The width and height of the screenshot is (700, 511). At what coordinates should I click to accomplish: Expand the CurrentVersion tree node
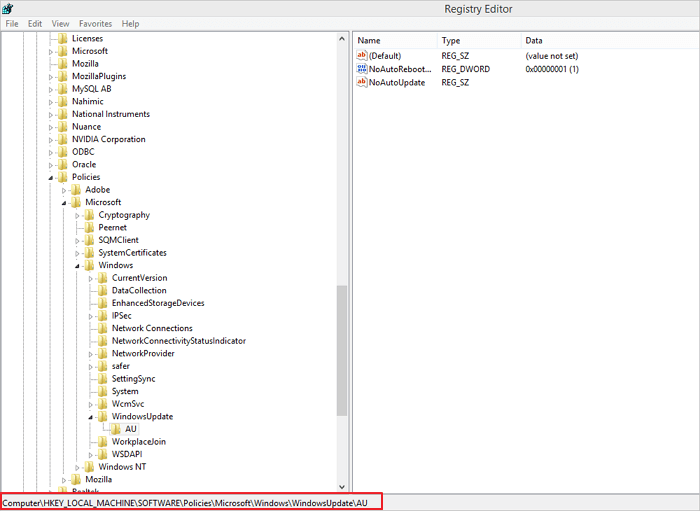(x=90, y=278)
